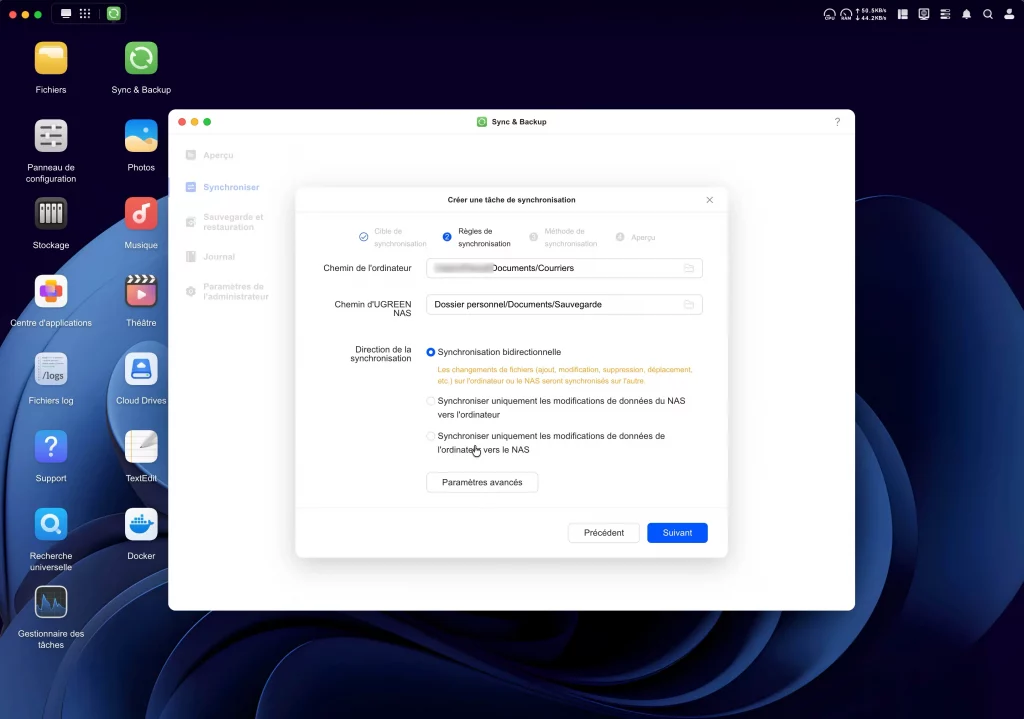Open Cloud Drives app icon

point(141,369)
